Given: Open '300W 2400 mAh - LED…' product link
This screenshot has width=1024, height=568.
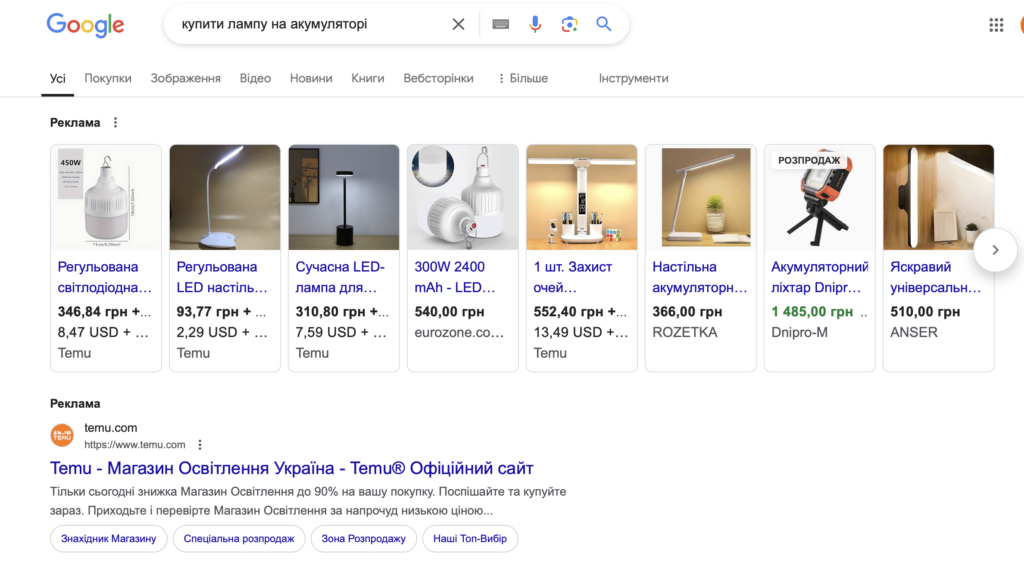Looking at the screenshot, I should point(455,277).
